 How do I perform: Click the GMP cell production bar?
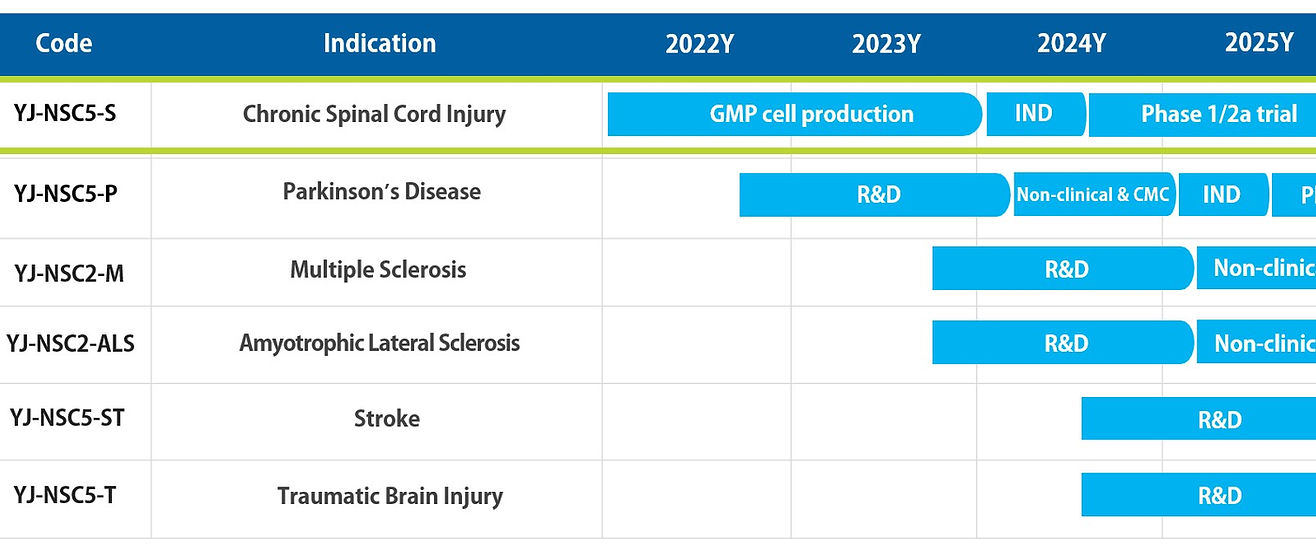[x=794, y=114]
